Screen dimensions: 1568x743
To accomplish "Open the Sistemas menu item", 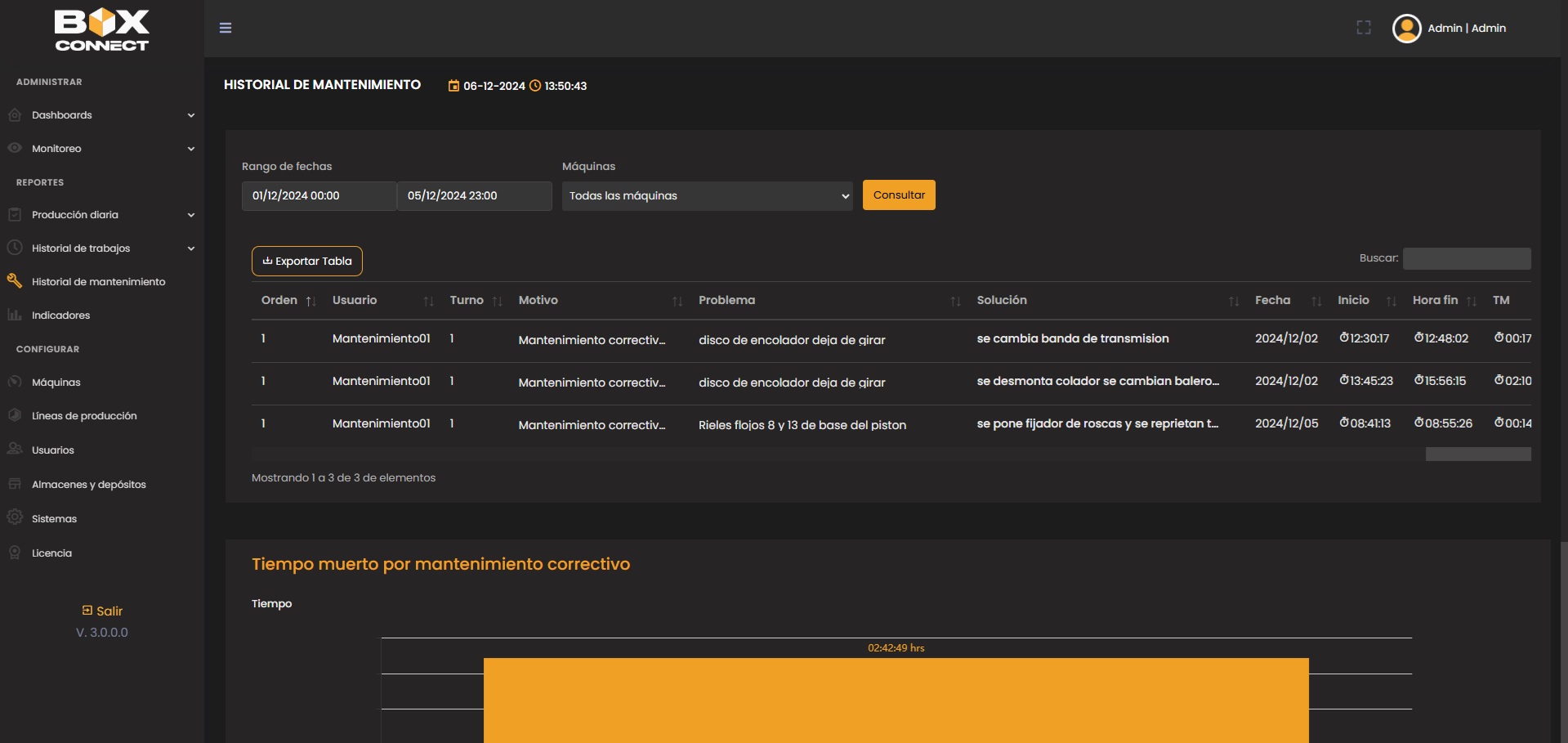I will [54, 519].
